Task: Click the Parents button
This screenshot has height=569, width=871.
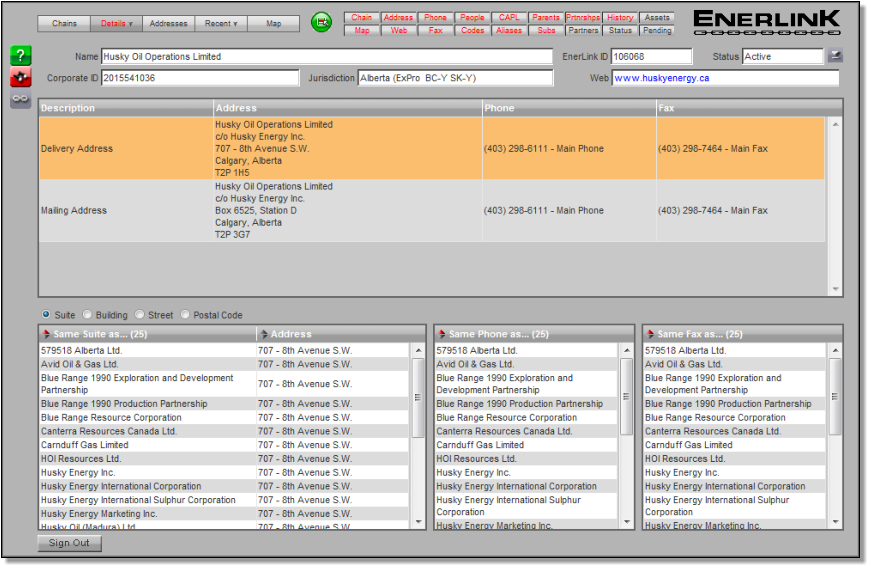Action: click(546, 17)
